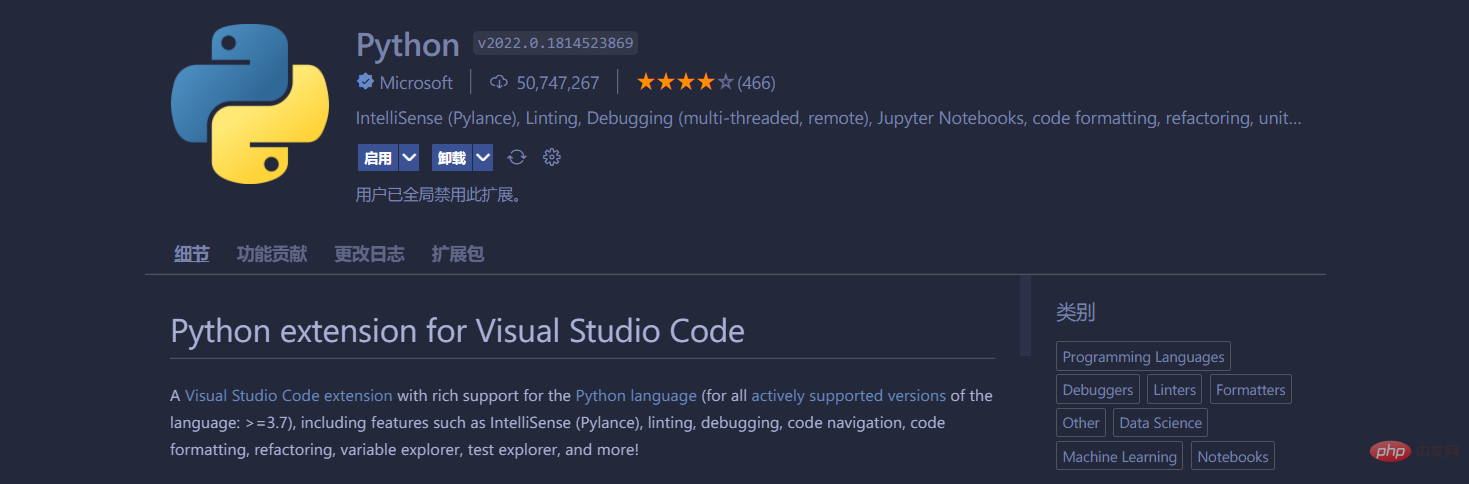1469x484 pixels.
Task: Click the Python extension logo
Action: (x=250, y=105)
